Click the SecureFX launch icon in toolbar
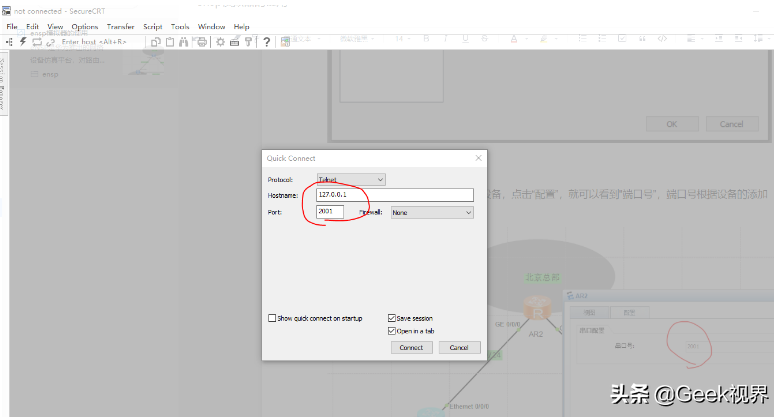Viewport: 782px width, 418px height. coord(285,42)
